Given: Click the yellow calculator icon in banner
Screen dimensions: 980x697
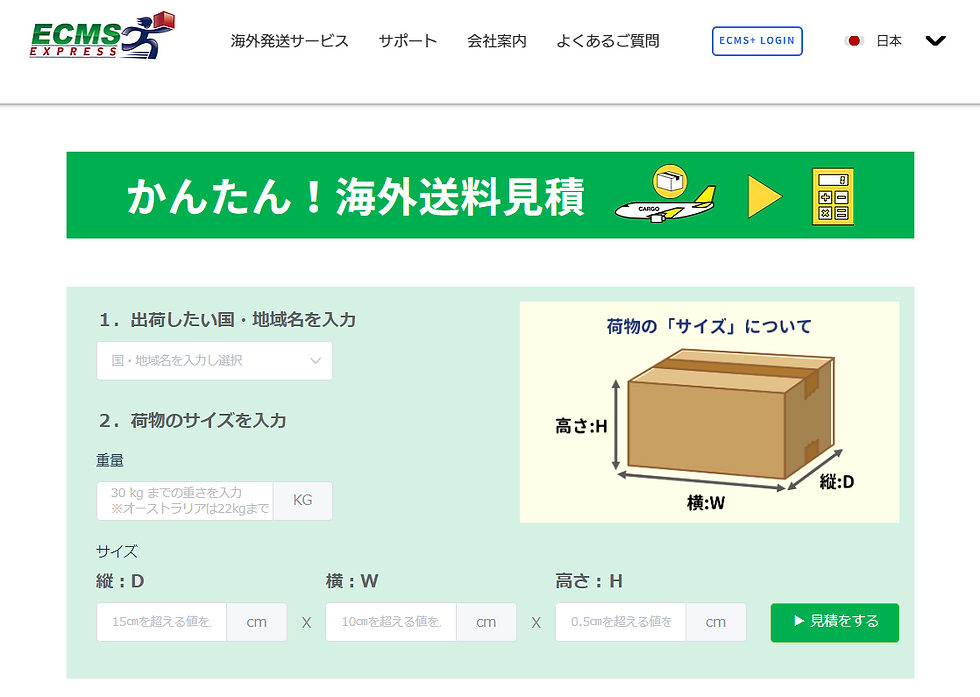Looking at the screenshot, I should [x=833, y=196].
